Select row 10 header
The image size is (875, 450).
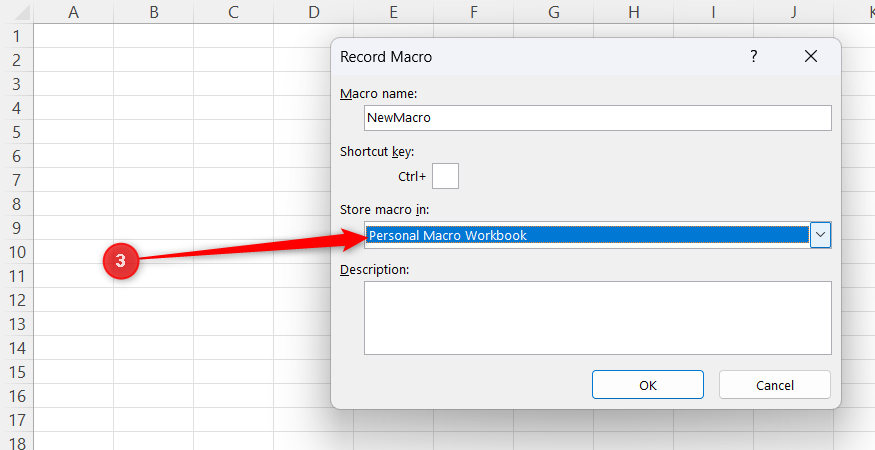click(17, 252)
